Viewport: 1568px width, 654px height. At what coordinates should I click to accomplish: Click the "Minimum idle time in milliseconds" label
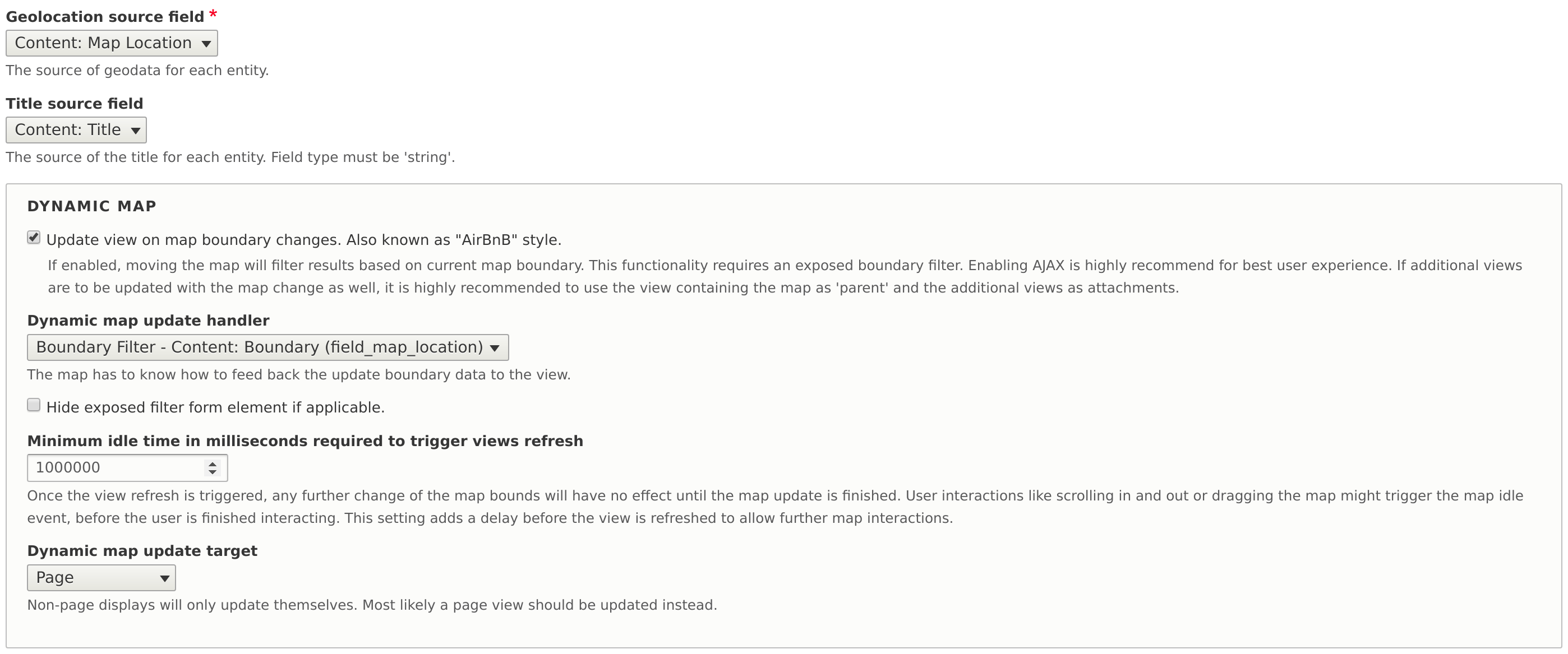(x=305, y=441)
